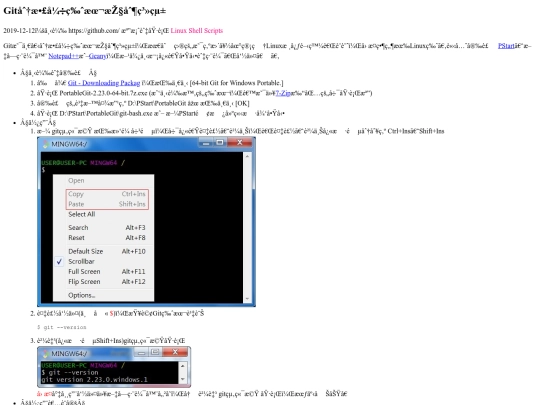The image size is (540, 405).
Task: Click the '$ git --version' code line
Action: pyautogui.click(x=62, y=327)
